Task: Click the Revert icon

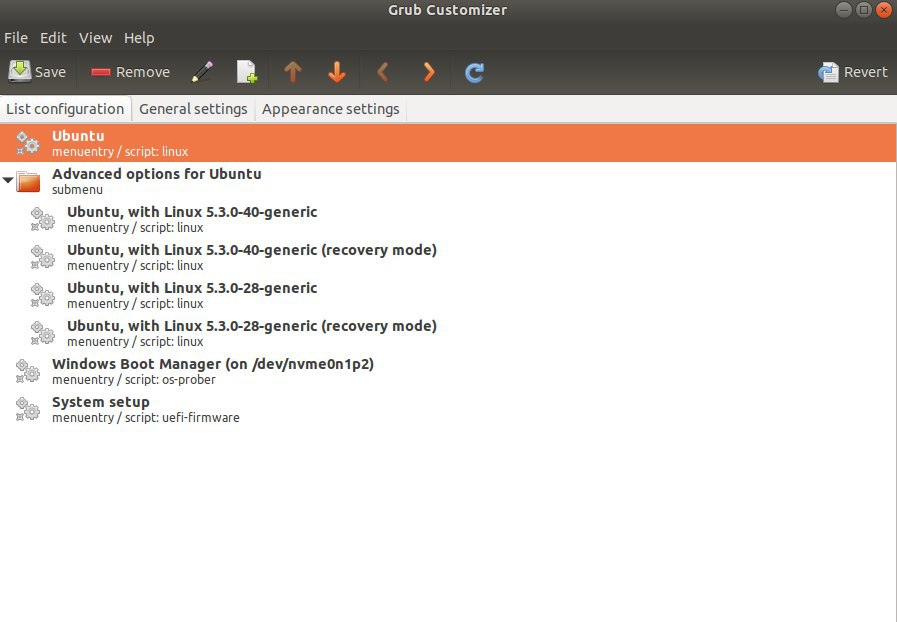Action: coord(828,72)
